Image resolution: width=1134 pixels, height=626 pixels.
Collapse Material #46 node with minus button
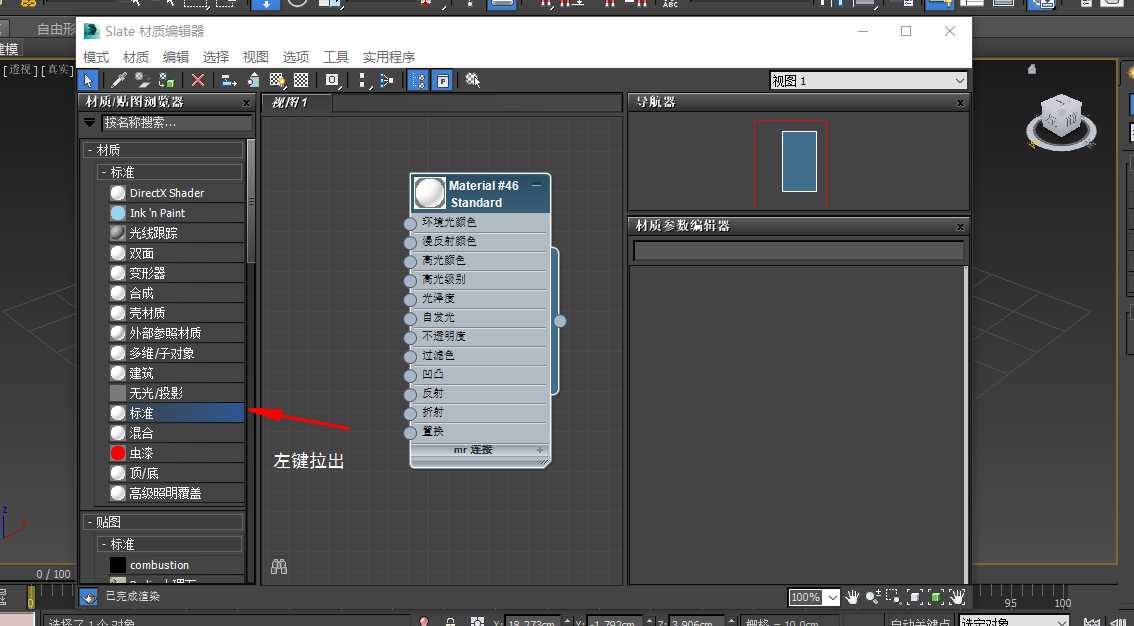click(x=537, y=185)
